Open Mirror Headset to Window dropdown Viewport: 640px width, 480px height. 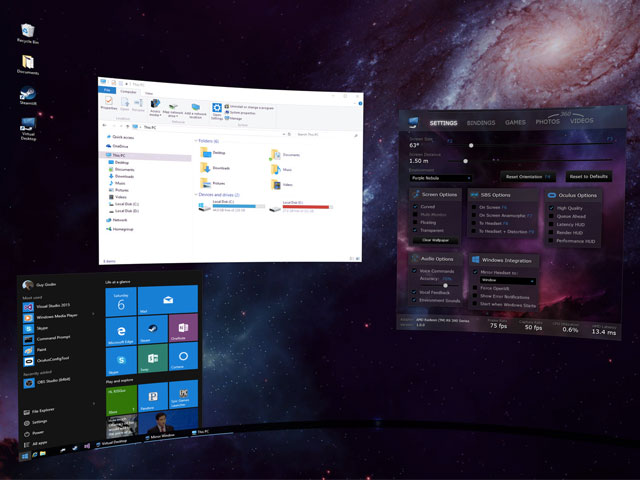(x=507, y=280)
